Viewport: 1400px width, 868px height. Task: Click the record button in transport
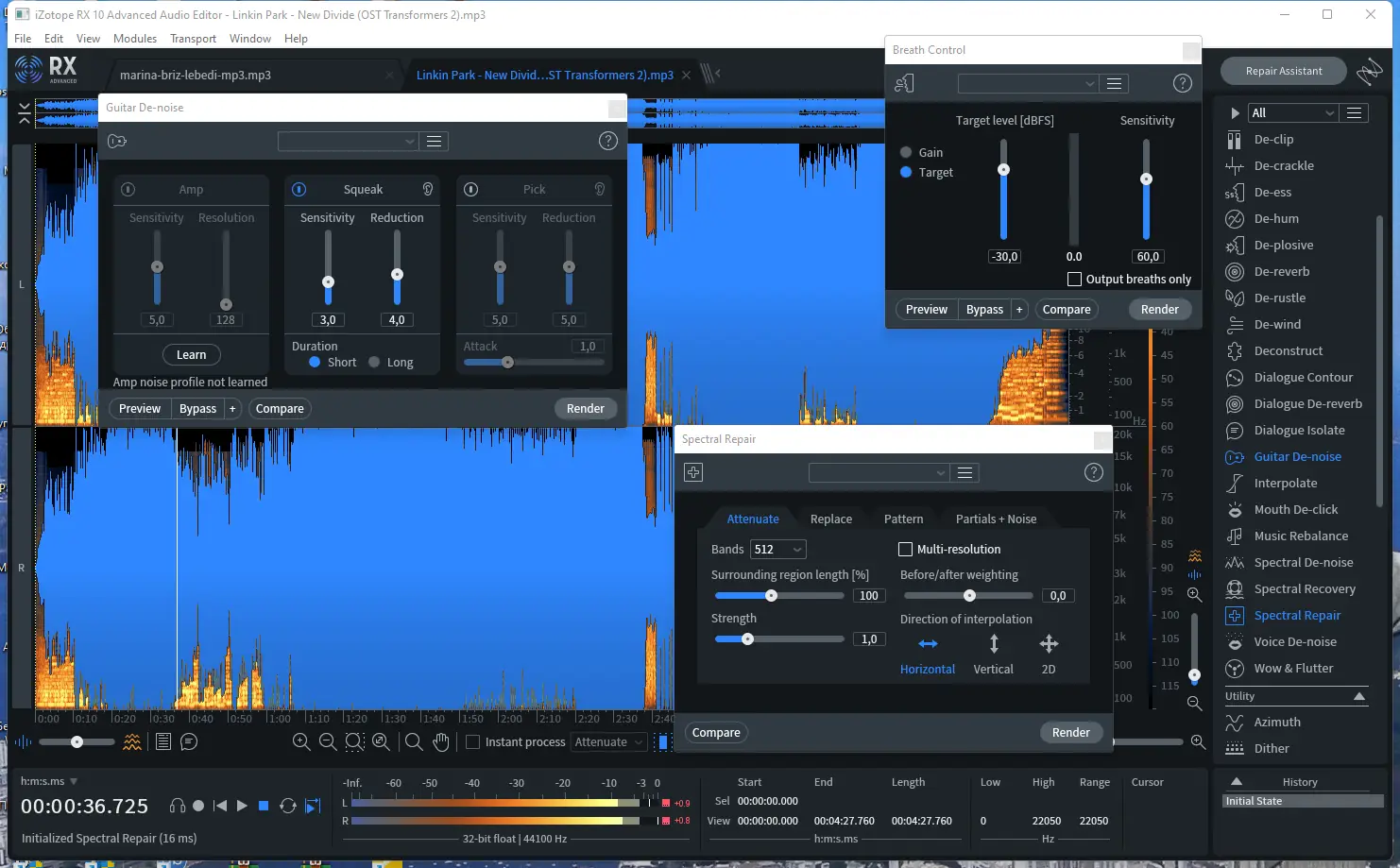click(x=198, y=806)
